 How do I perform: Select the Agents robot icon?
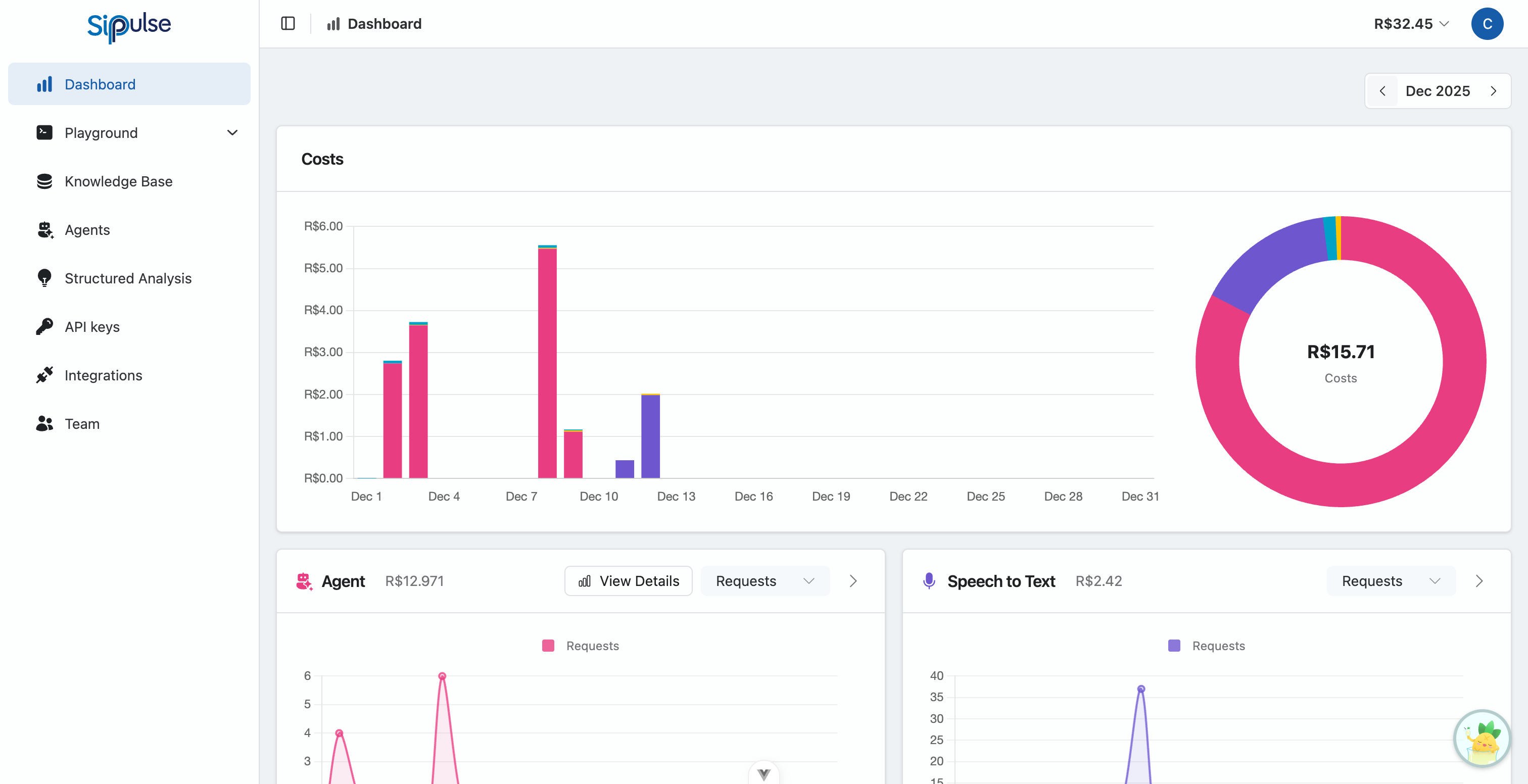pyautogui.click(x=44, y=229)
